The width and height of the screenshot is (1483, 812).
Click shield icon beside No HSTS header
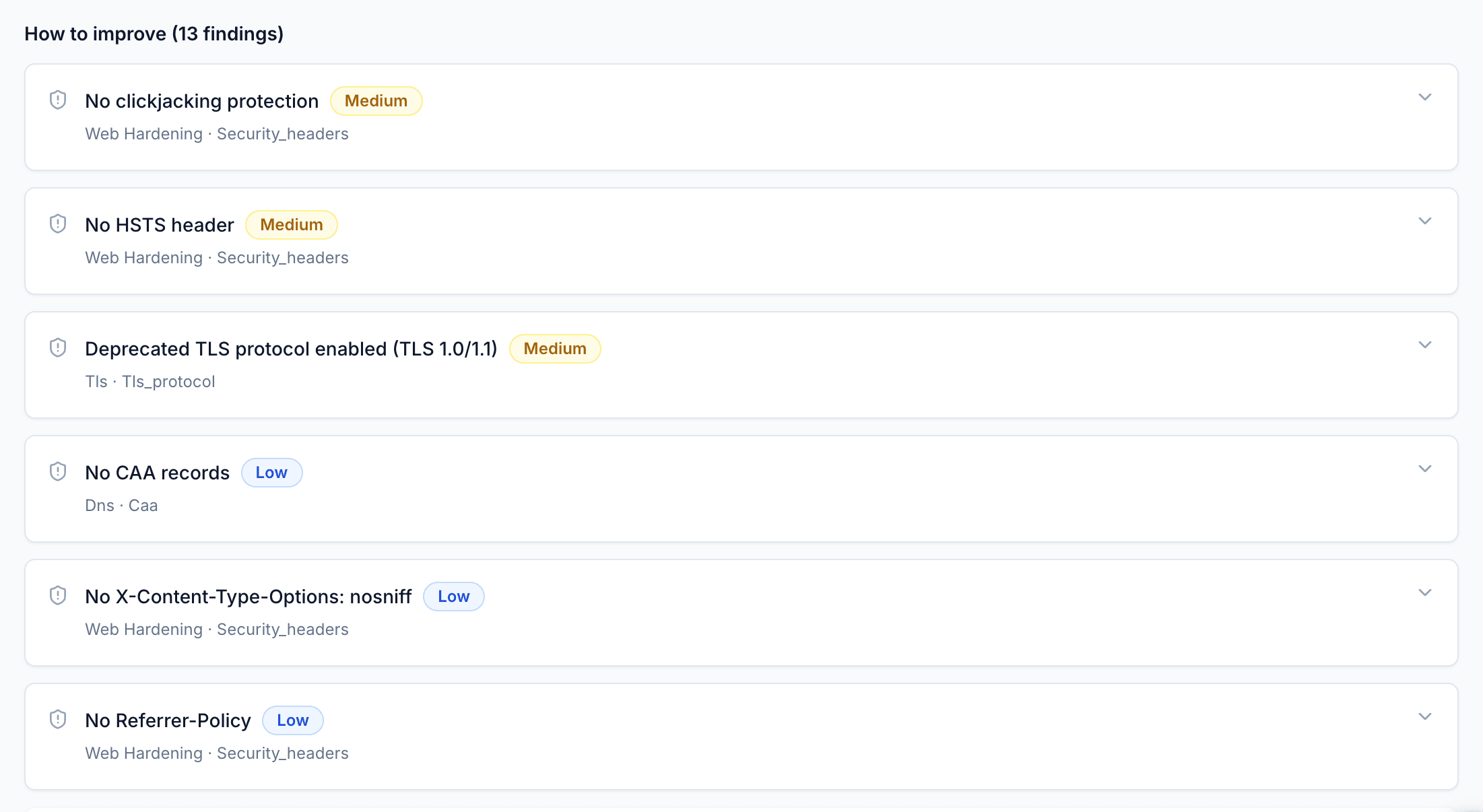click(58, 224)
